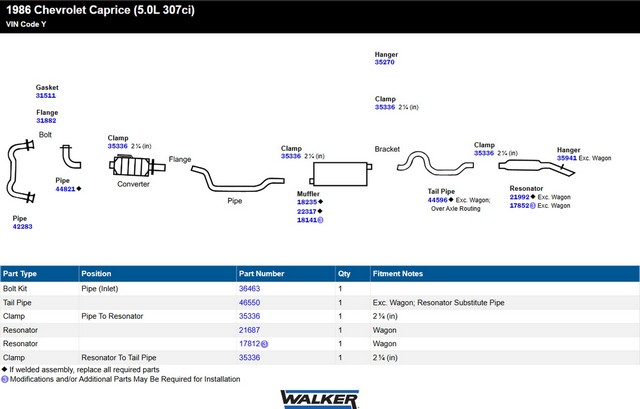Open 35336 in Pipe To Resonator row

coord(249,316)
